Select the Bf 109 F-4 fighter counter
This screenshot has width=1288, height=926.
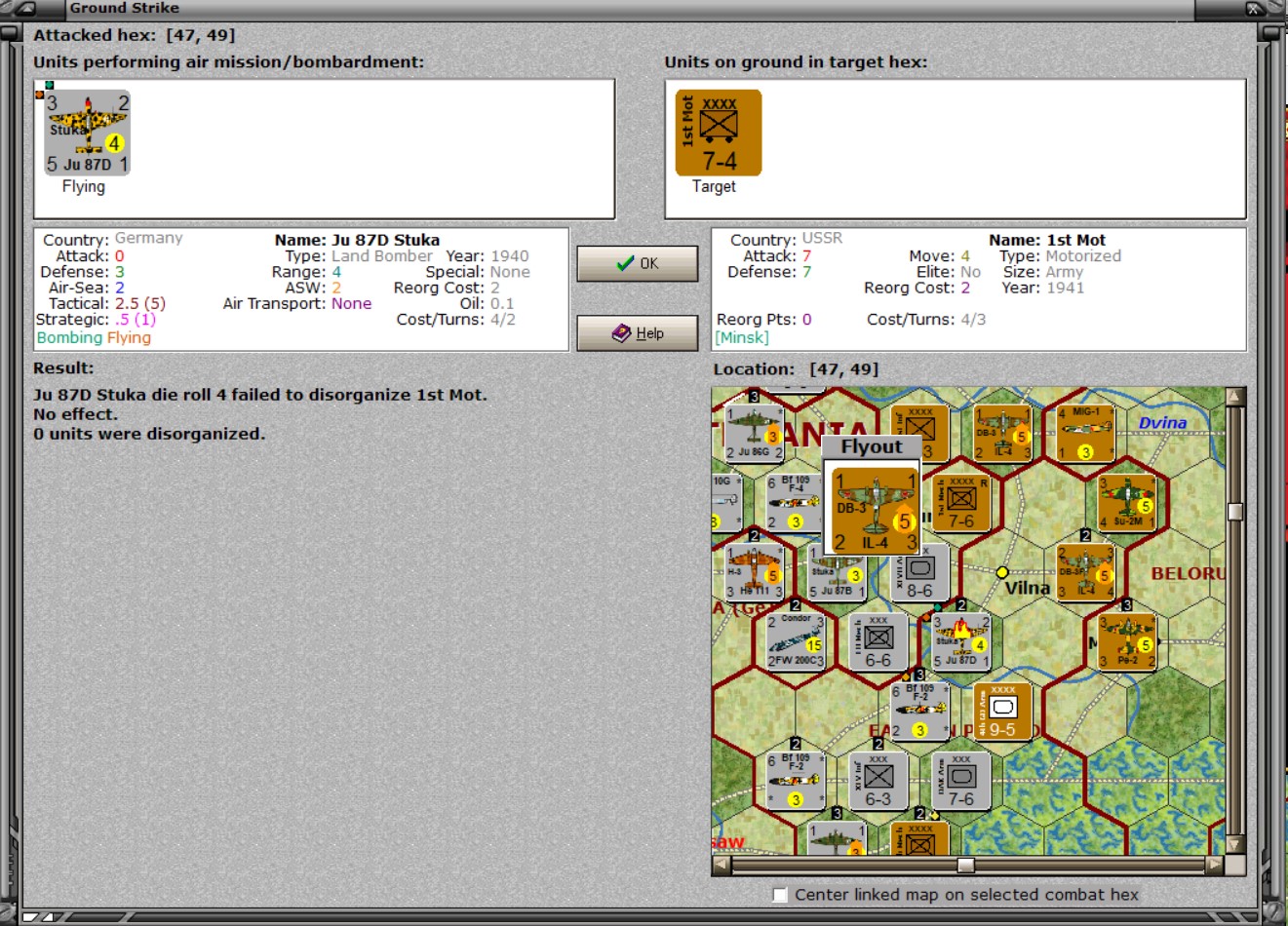point(795,503)
